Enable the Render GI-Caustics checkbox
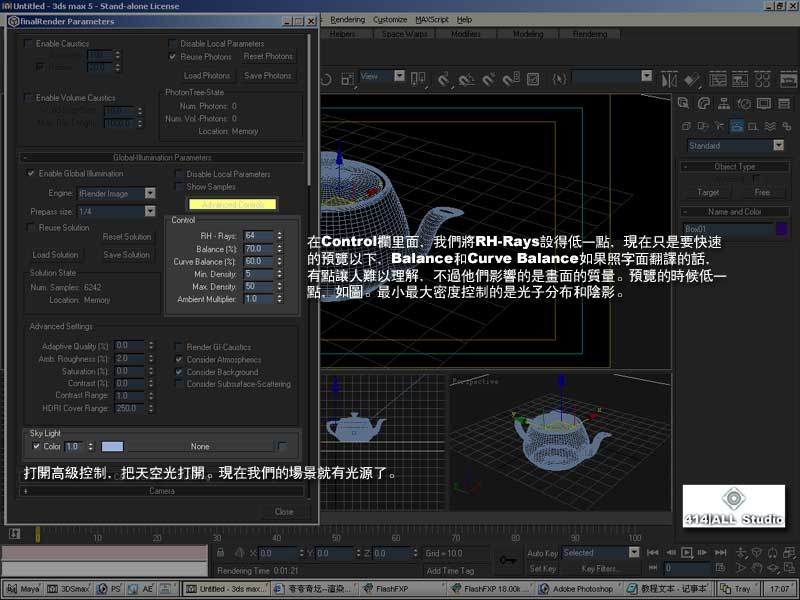This screenshot has width=800, height=600. [179, 347]
